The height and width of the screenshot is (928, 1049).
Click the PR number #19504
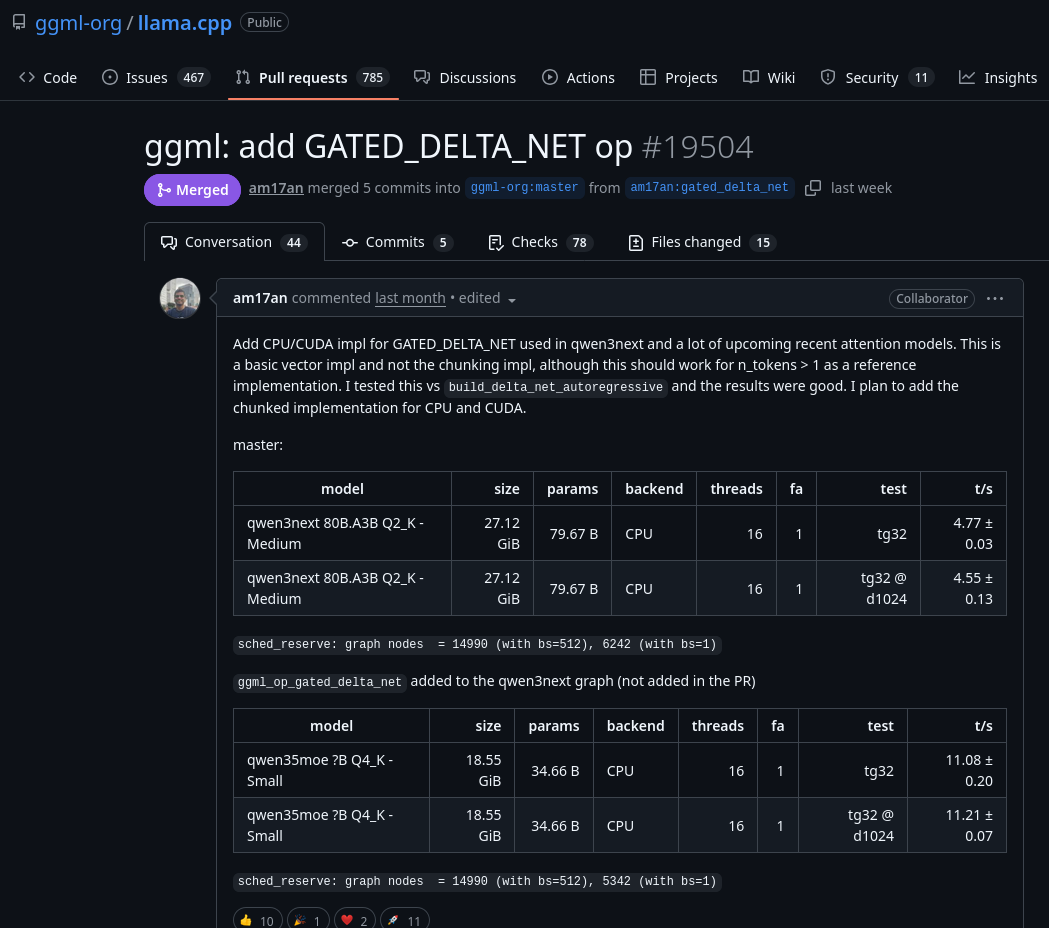tap(697, 147)
